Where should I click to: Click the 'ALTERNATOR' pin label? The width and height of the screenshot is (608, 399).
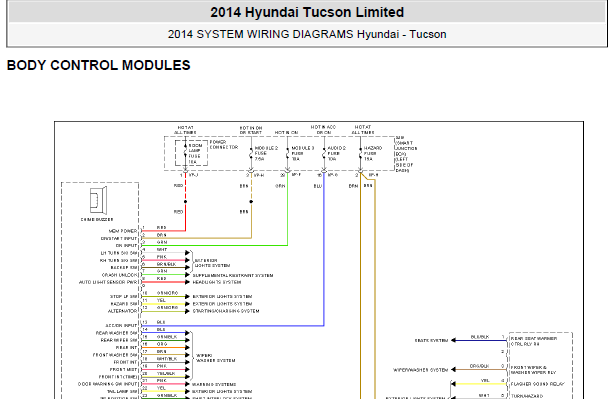[123, 311]
